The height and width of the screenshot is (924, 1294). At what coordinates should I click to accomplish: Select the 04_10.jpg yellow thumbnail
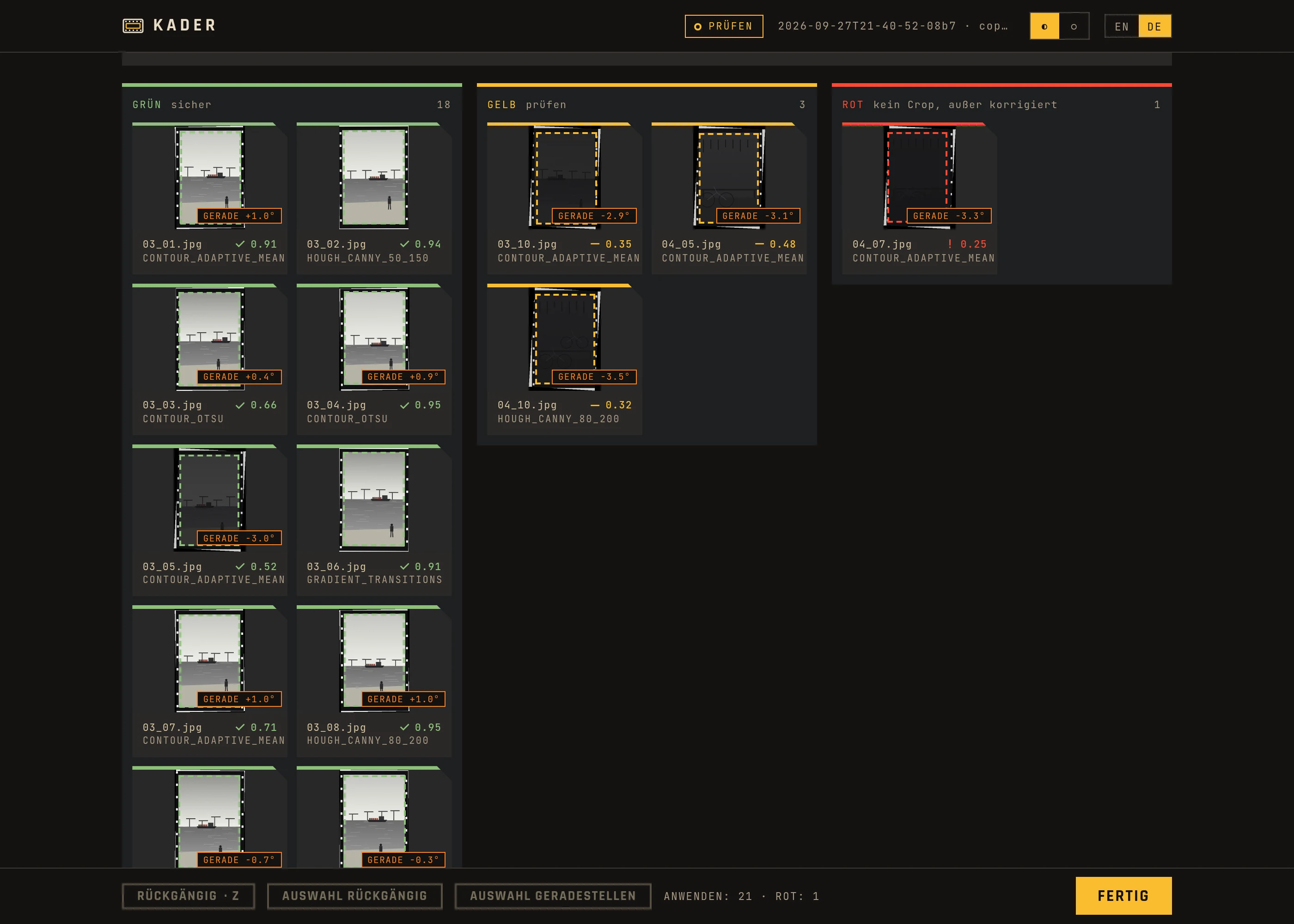click(565, 339)
